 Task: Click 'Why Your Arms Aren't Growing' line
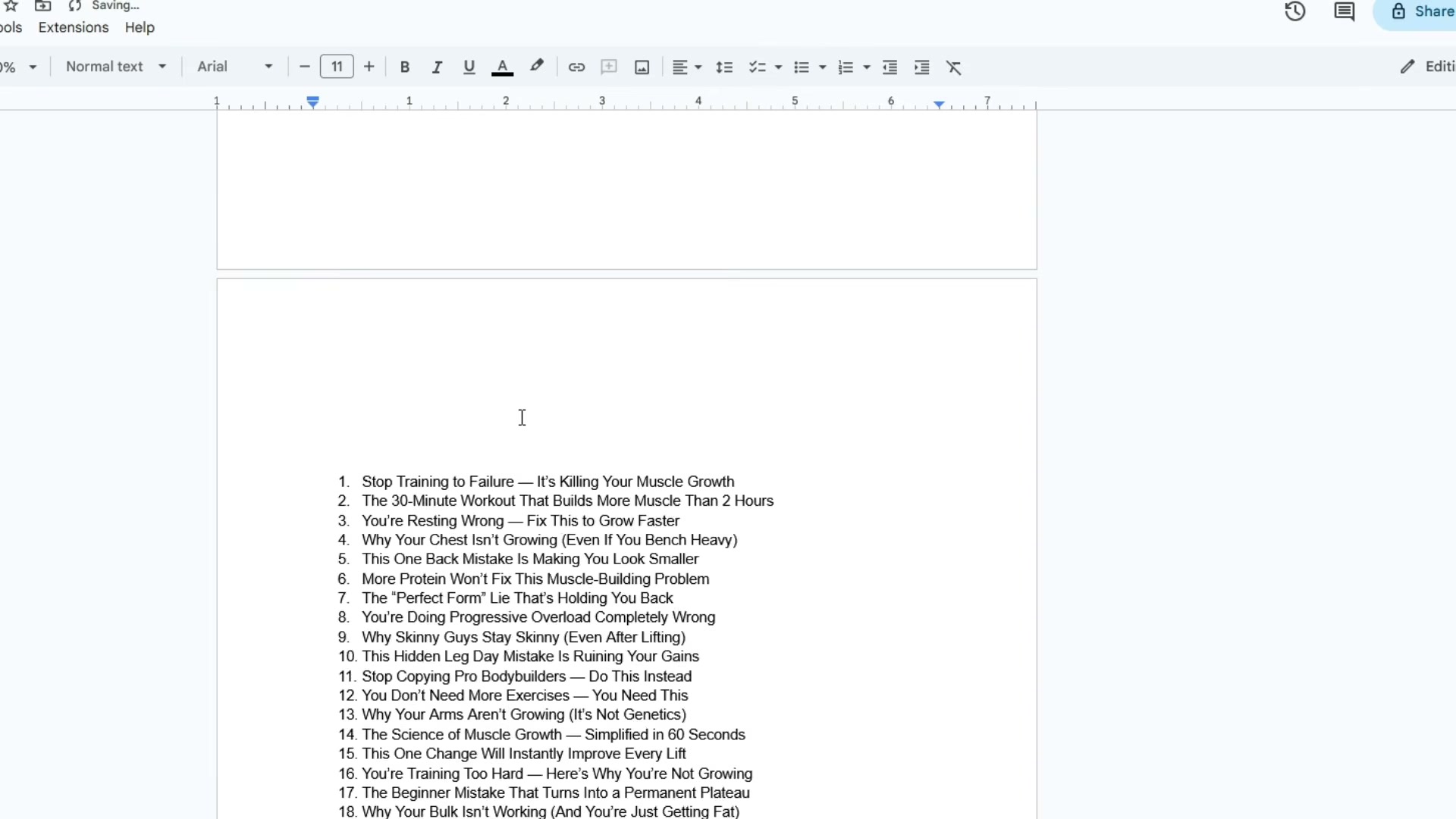pos(524,714)
